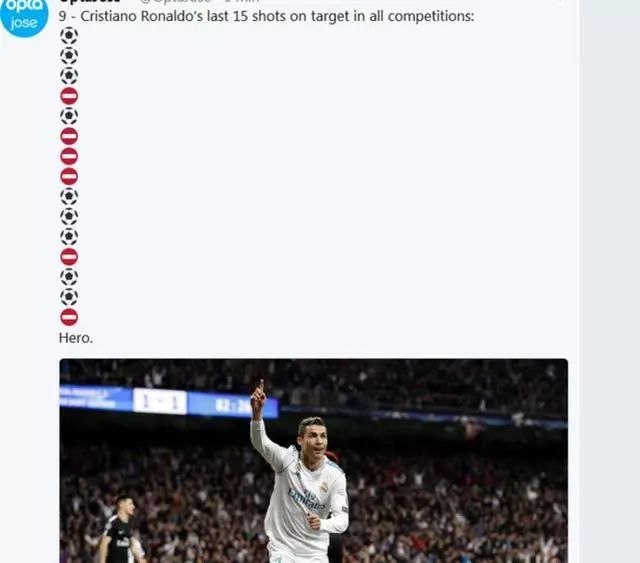Click the cut-off account name at top
The height and width of the screenshot is (563, 640).
[90, 1]
